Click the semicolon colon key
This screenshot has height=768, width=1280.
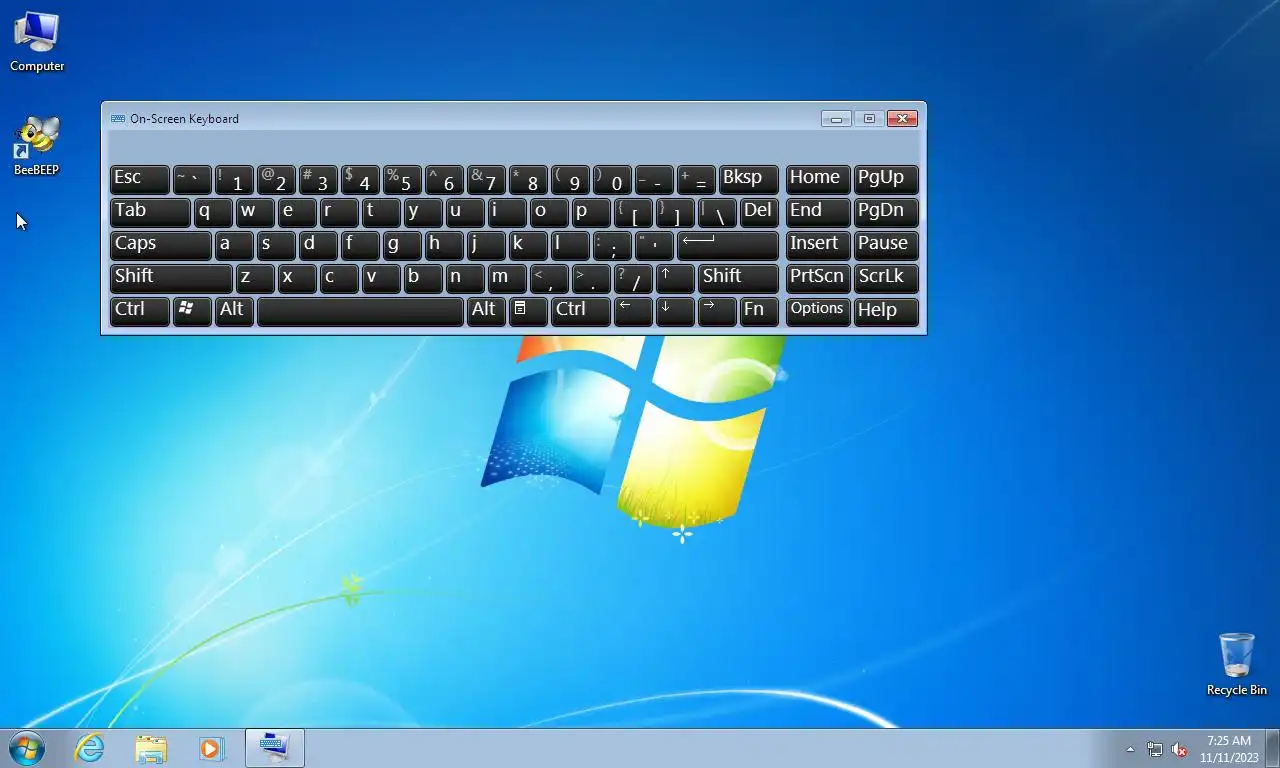pyautogui.click(x=612, y=245)
